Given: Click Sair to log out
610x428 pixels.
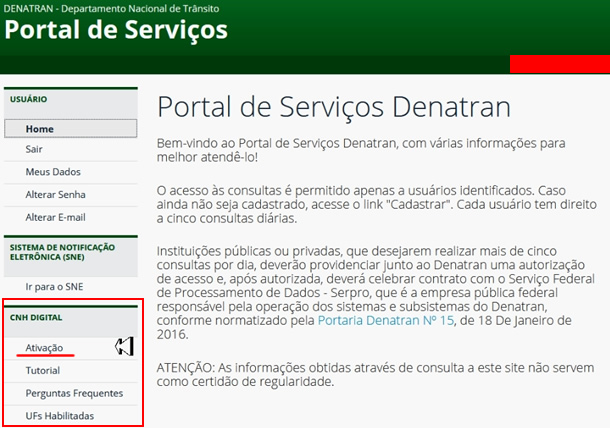Looking at the screenshot, I should pos(34,149).
